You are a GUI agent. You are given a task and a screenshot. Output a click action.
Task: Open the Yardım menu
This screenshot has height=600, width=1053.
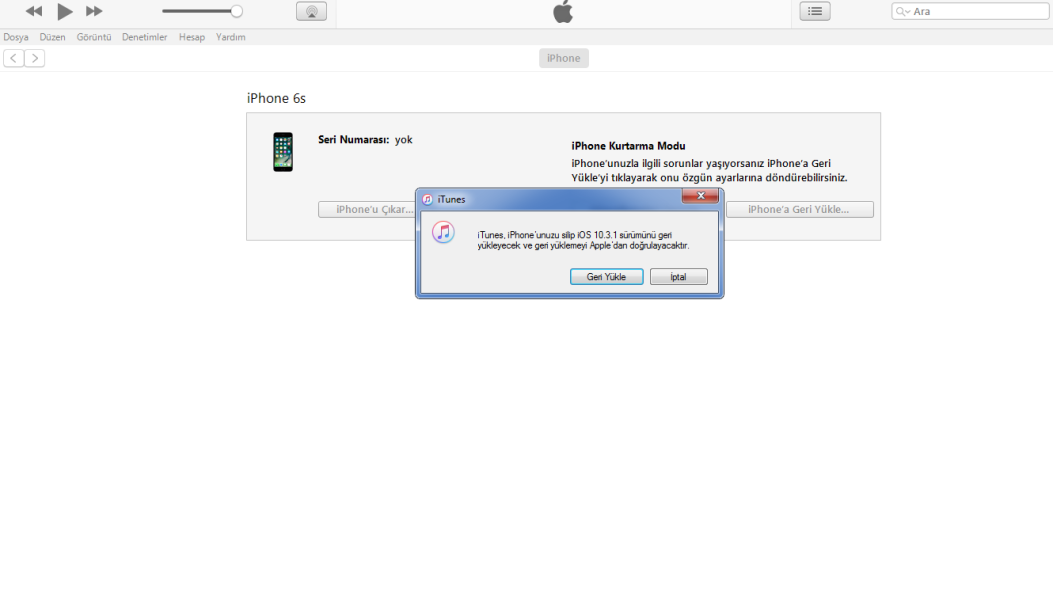231,37
